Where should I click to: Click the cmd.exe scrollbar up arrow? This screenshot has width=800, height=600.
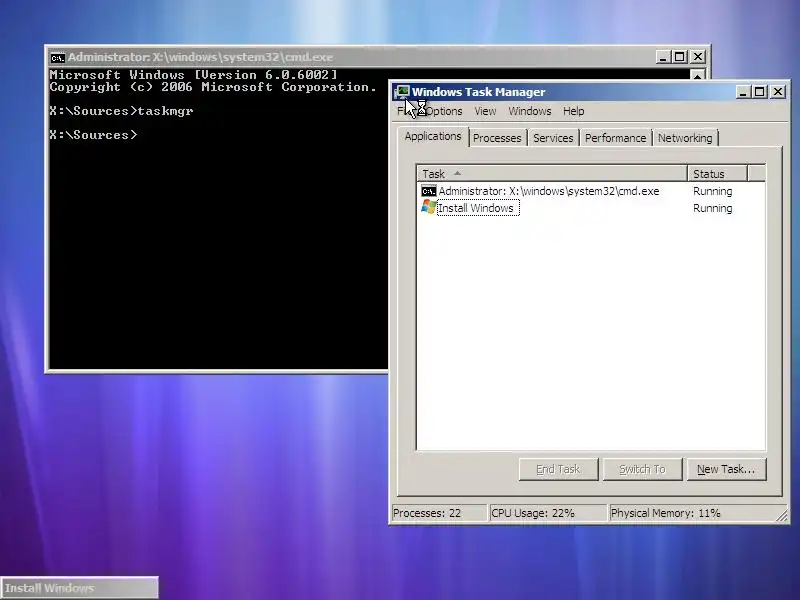click(697, 75)
